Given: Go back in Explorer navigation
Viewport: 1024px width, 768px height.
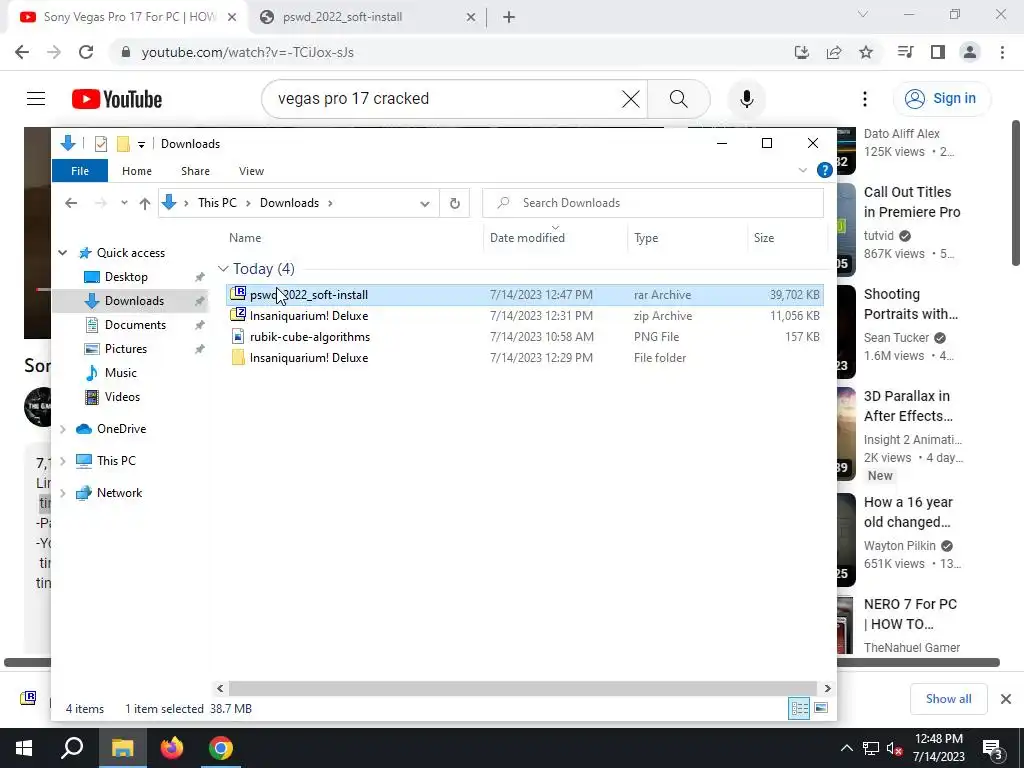Looking at the screenshot, I should click(x=71, y=203).
